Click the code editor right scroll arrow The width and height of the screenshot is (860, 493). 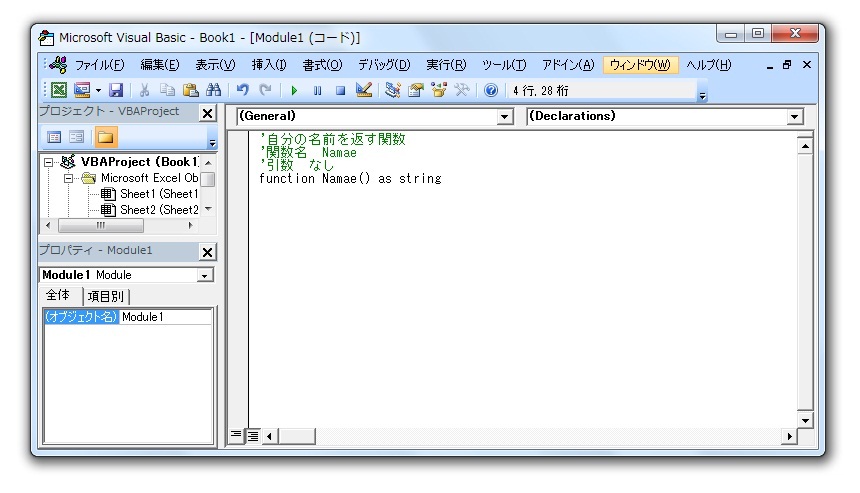click(789, 437)
